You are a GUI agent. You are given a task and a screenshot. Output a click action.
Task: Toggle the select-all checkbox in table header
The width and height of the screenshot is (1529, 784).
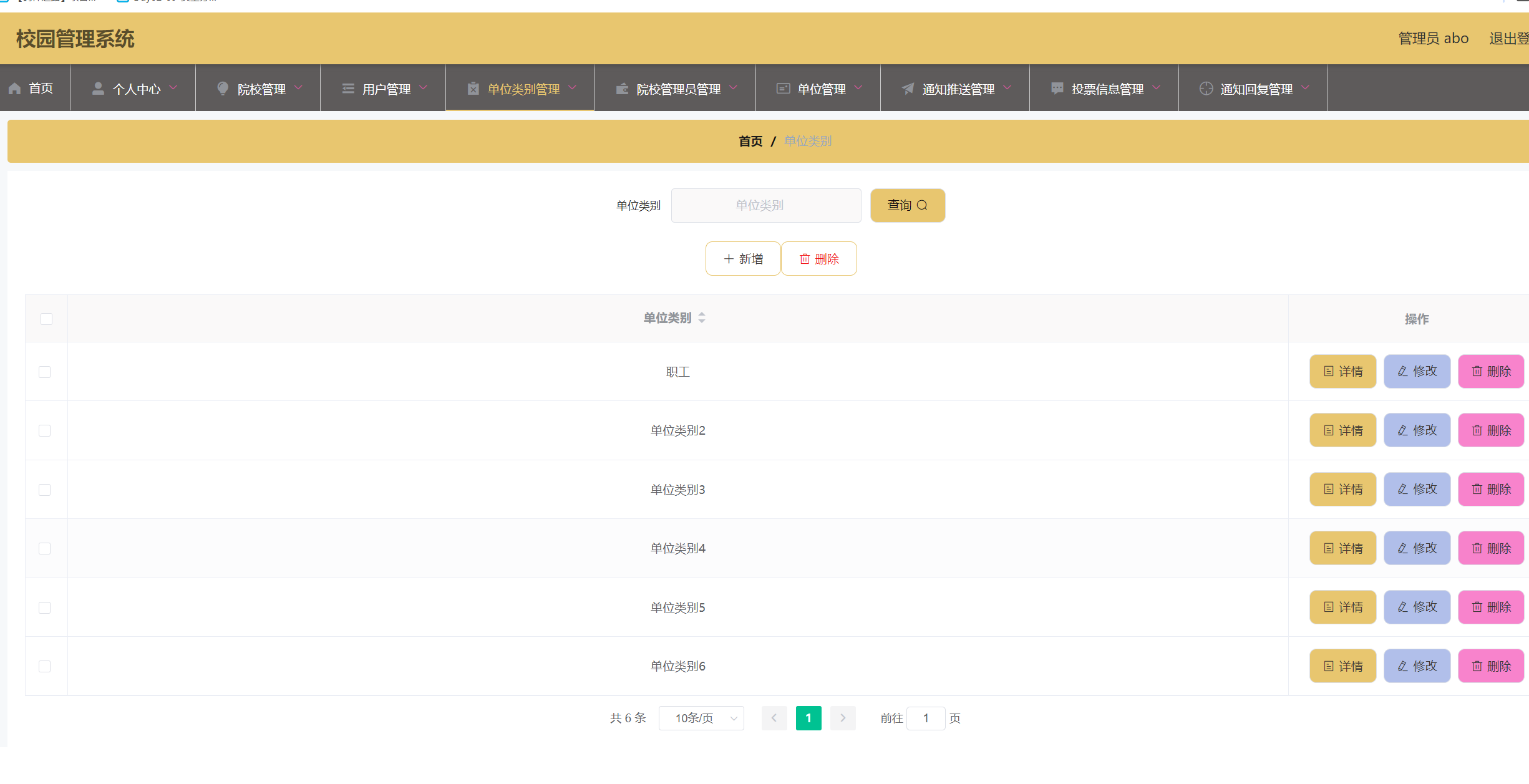(x=46, y=319)
